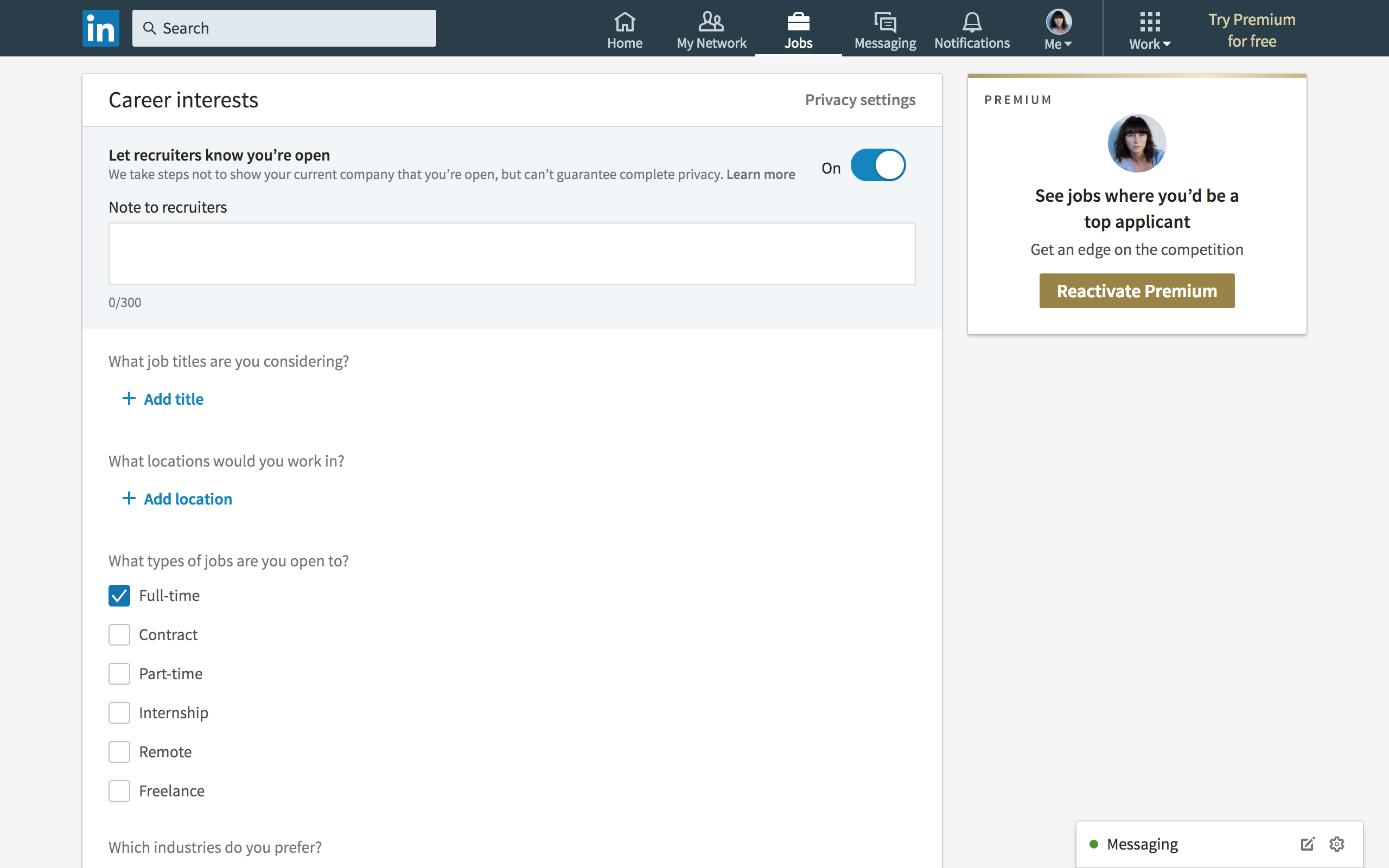Click the Reactivate Premium button
This screenshot has height=868, width=1389.
1137,291
